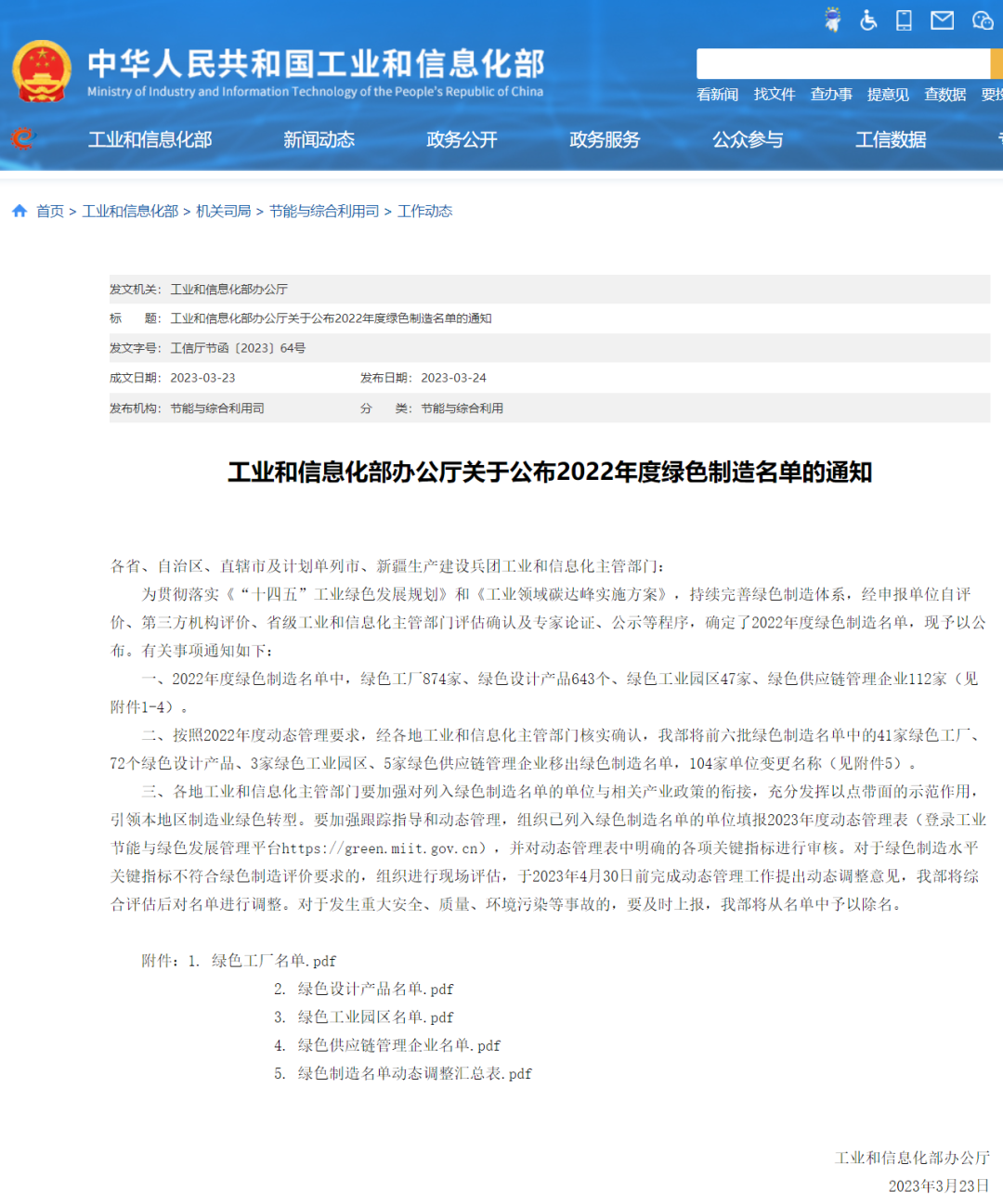Open attachment 绿色工厂名单.pdf
The image size is (1003, 1204).
click(274, 961)
